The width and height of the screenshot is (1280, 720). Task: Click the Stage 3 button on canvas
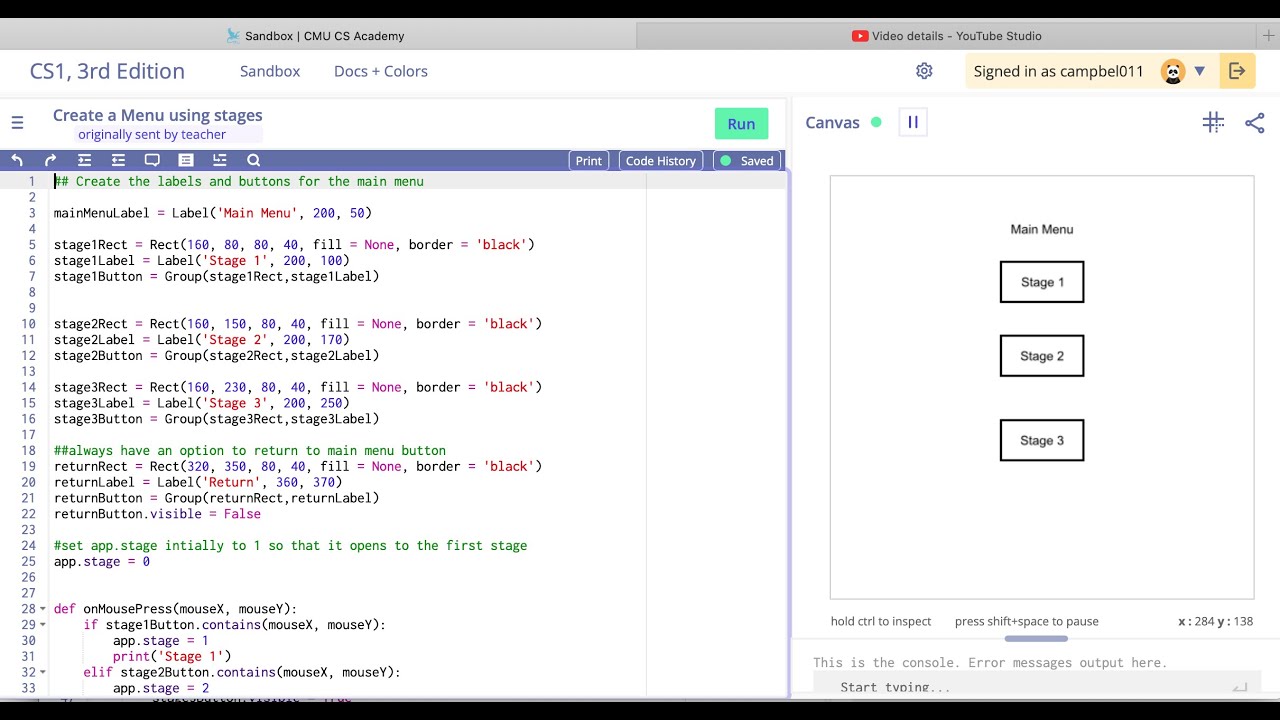click(x=1042, y=440)
